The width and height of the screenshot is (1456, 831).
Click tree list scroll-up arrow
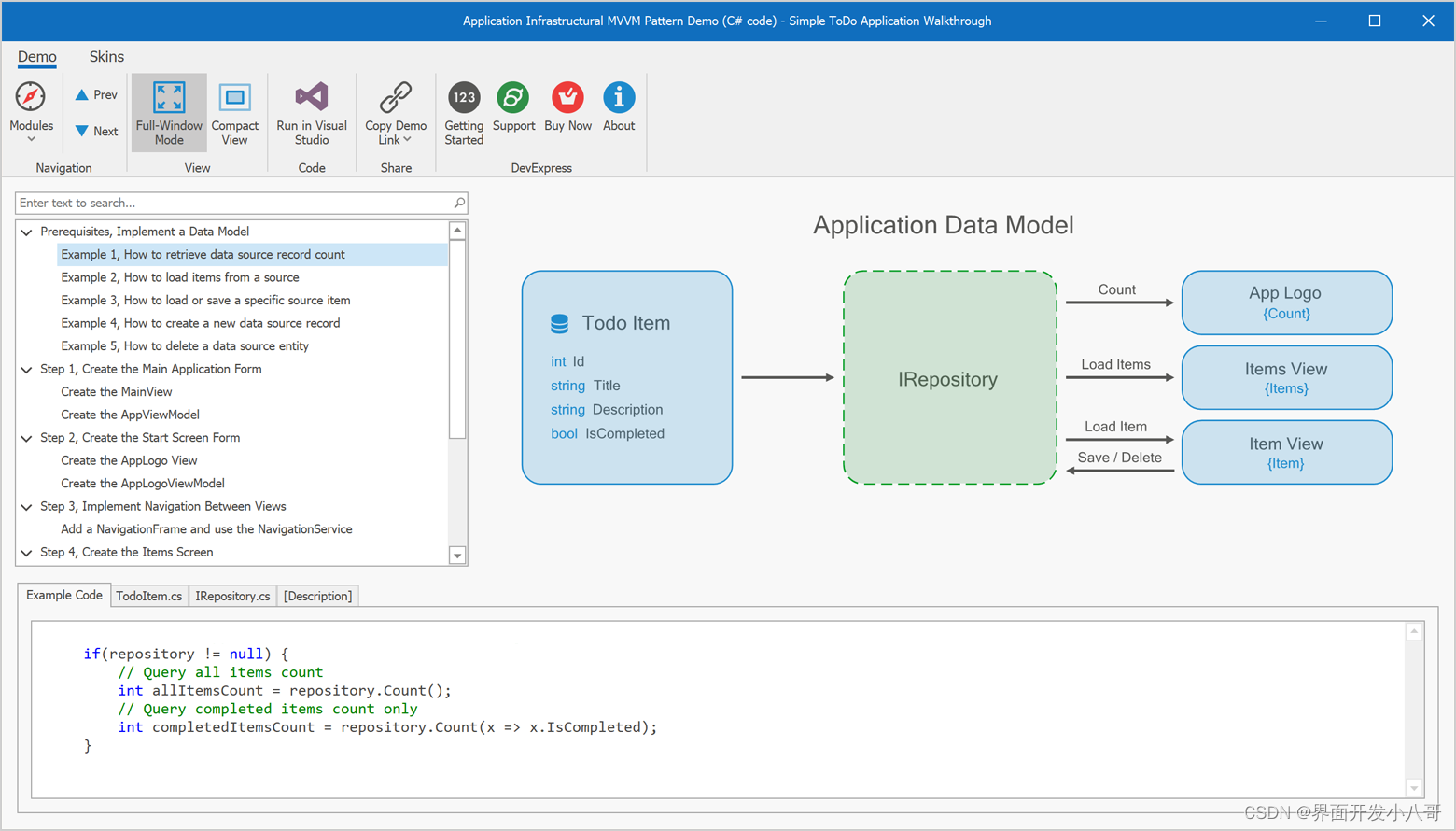(457, 231)
